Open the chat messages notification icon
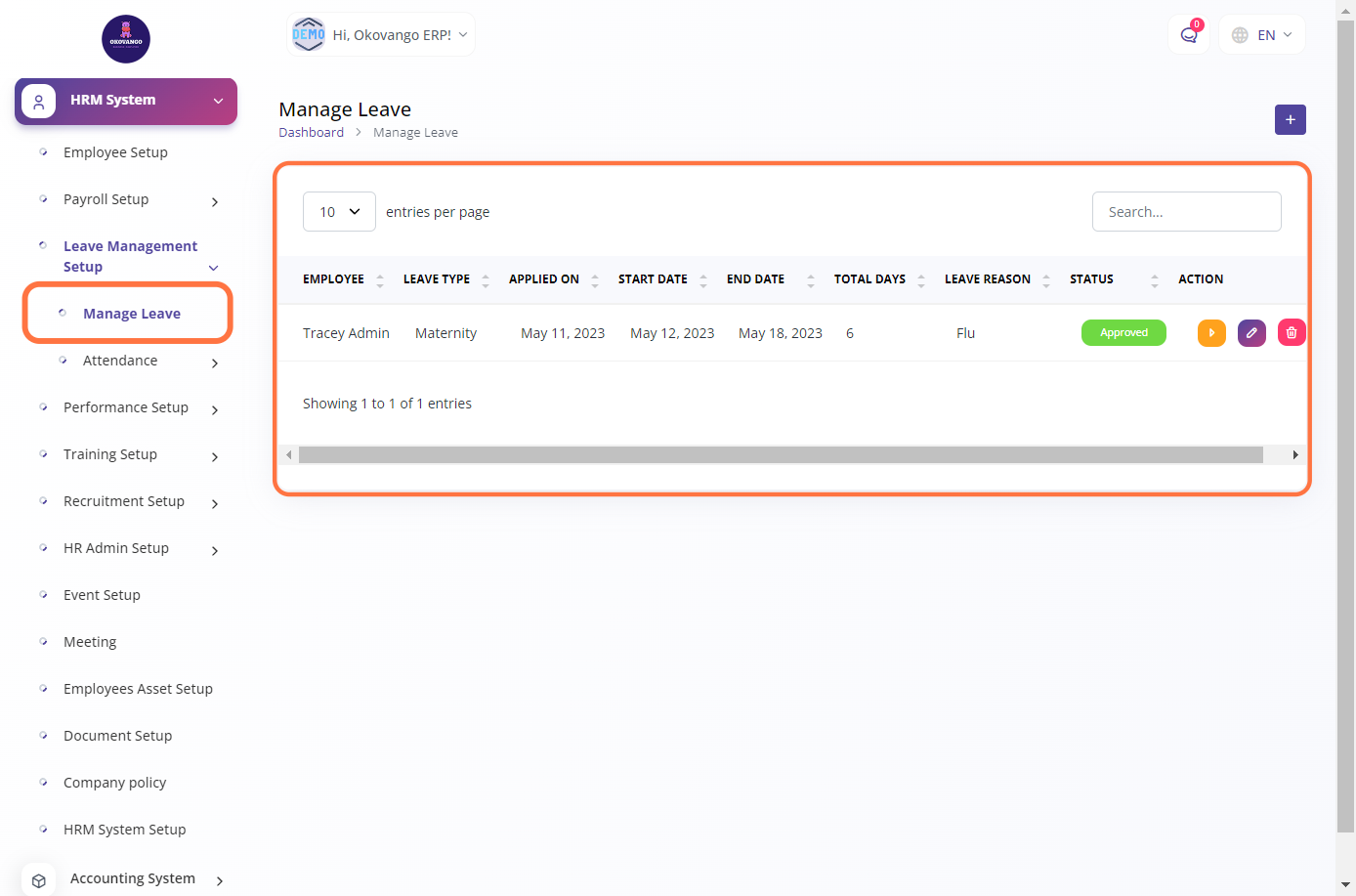This screenshot has height=896, width=1356. click(1189, 35)
